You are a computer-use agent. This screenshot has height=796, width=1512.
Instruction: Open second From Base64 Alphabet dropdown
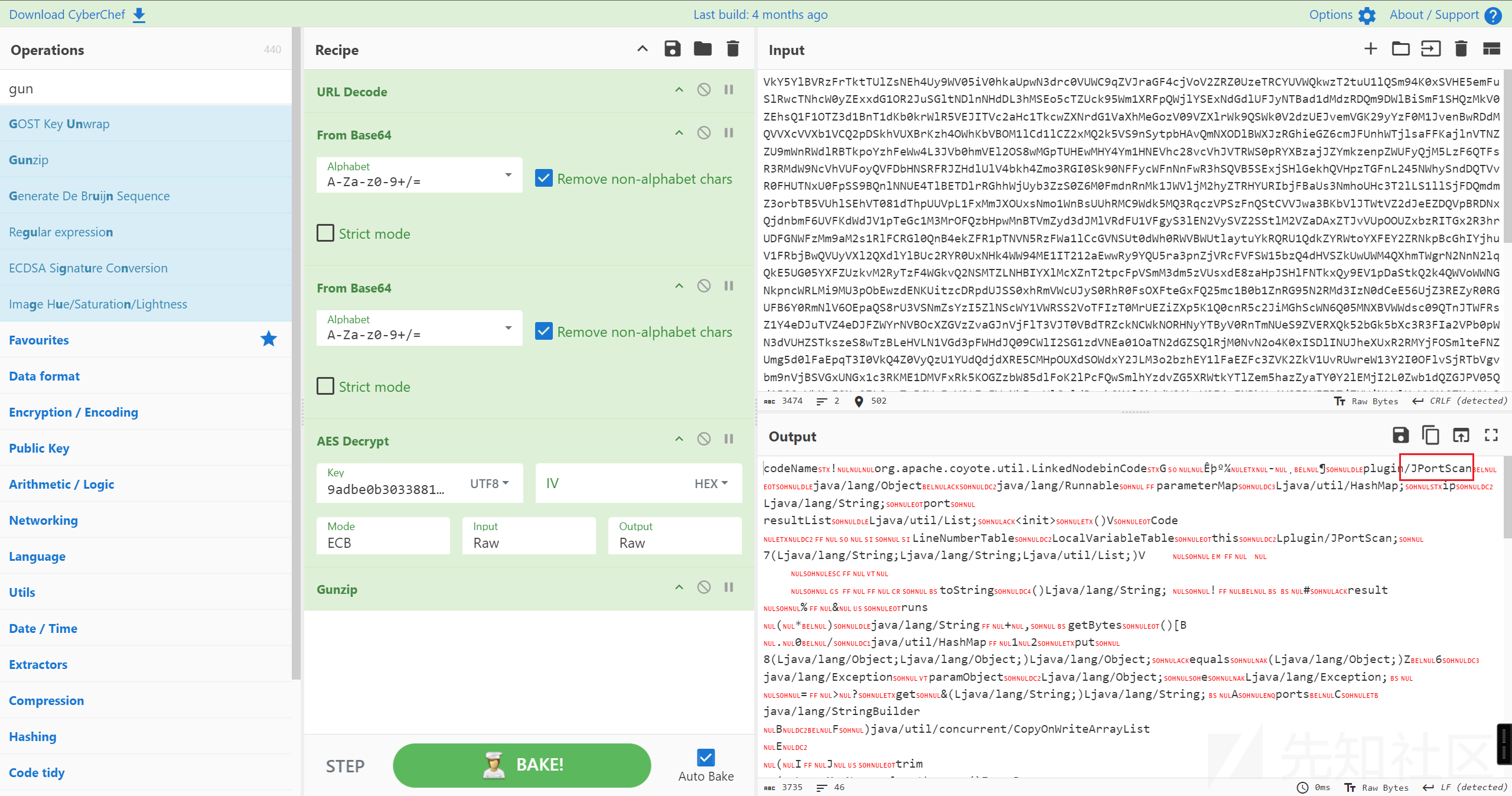(x=419, y=328)
